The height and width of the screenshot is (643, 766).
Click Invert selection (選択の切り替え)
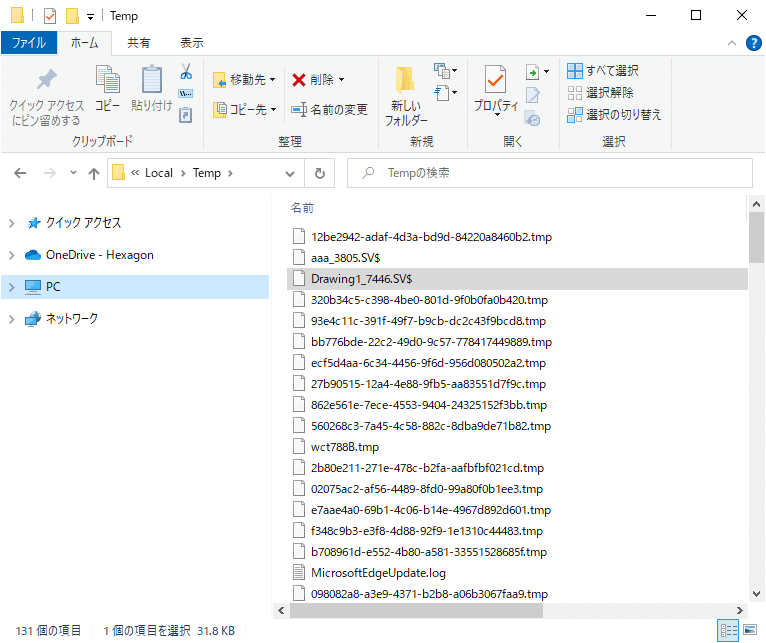(614, 115)
